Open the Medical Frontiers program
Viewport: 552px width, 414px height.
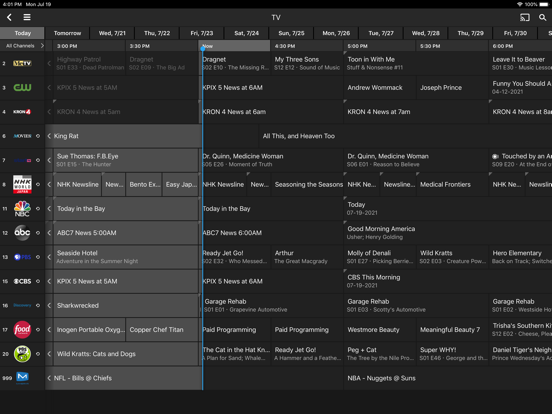pos(453,184)
